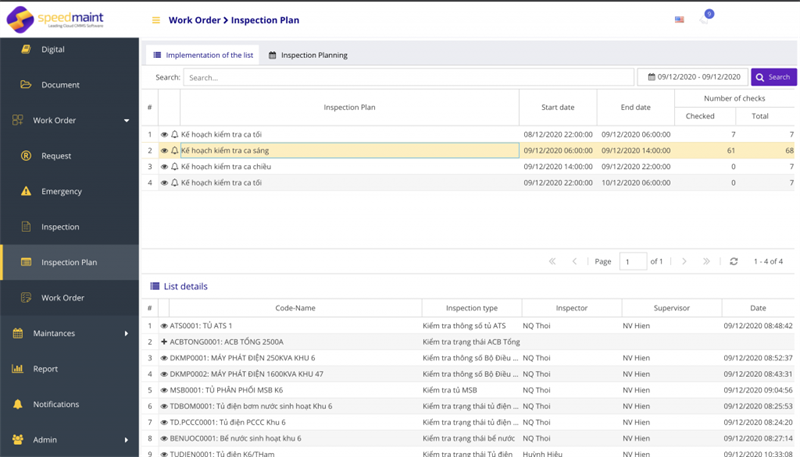Click the refresh icon in pagination bar
The height and width of the screenshot is (457, 800).
(x=734, y=261)
